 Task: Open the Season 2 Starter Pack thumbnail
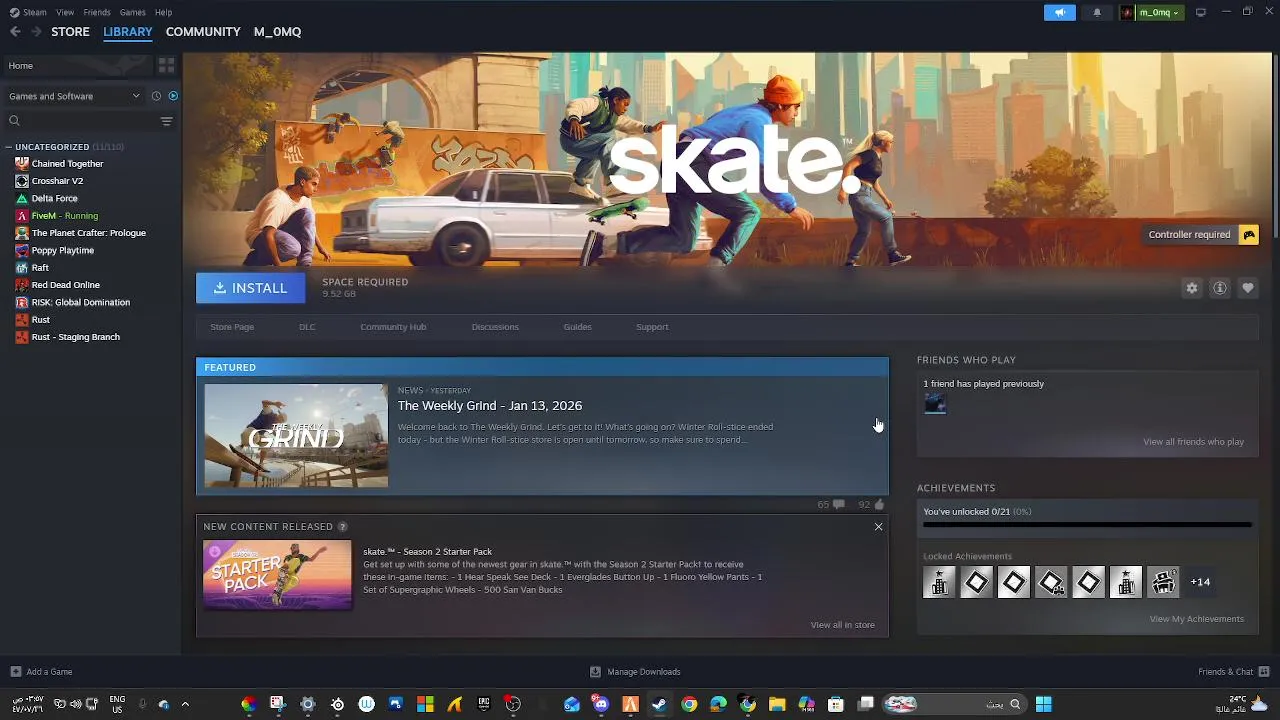click(x=277, y=575)
